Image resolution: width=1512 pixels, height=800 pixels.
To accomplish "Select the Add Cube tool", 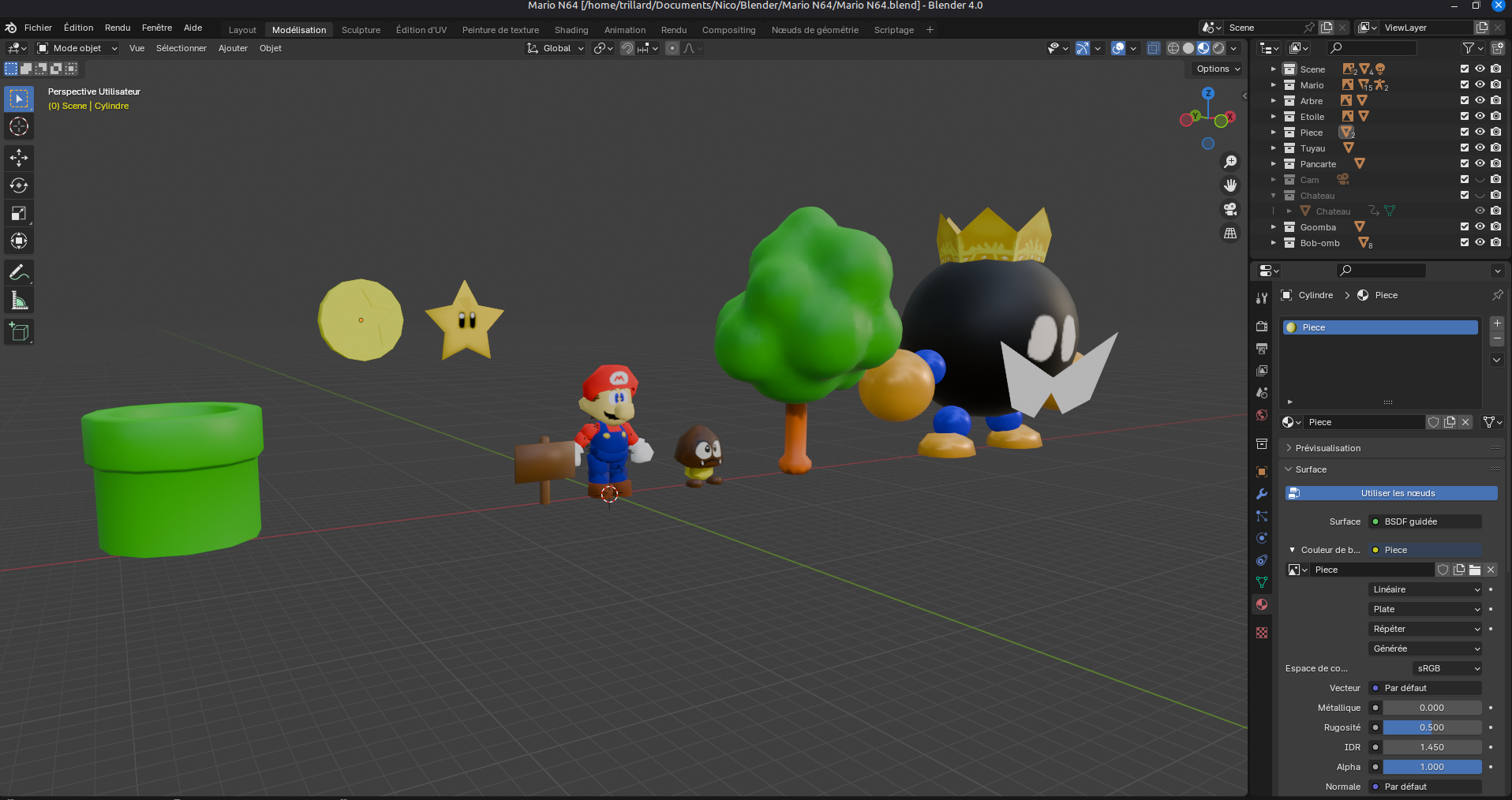I will (19, 332).
